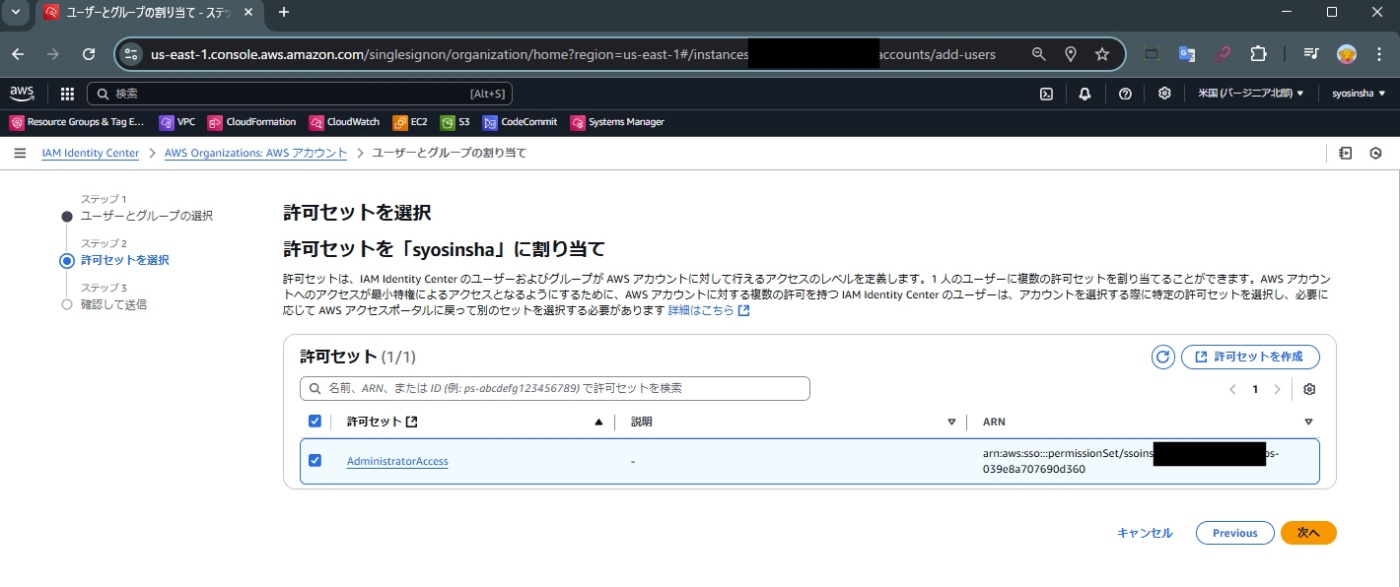The width and height of the screenshot is (1400, 587).
Task: Click the 次へ button
Action: pyautogui.click(x=1308, y=533)
